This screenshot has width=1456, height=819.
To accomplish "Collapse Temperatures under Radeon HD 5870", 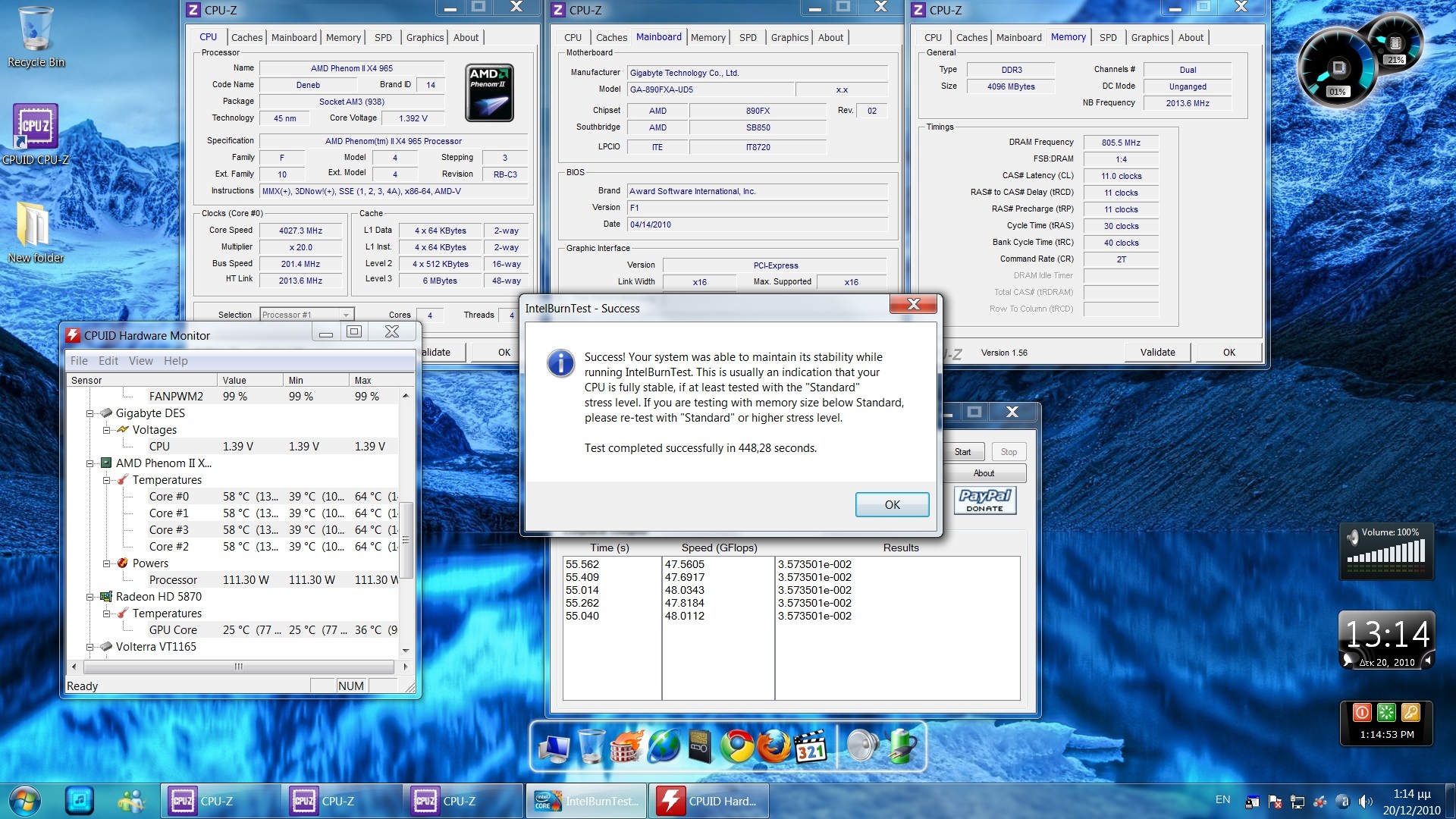I will tap(106, 613).
